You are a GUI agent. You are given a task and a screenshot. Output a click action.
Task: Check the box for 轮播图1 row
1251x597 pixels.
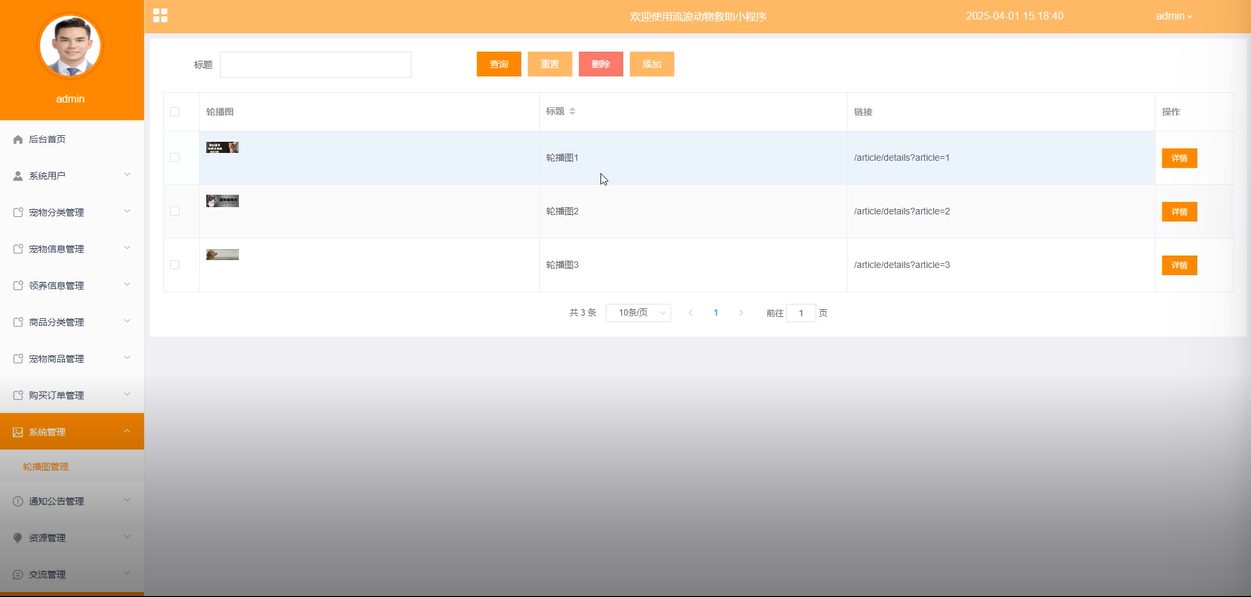[175, 158]
